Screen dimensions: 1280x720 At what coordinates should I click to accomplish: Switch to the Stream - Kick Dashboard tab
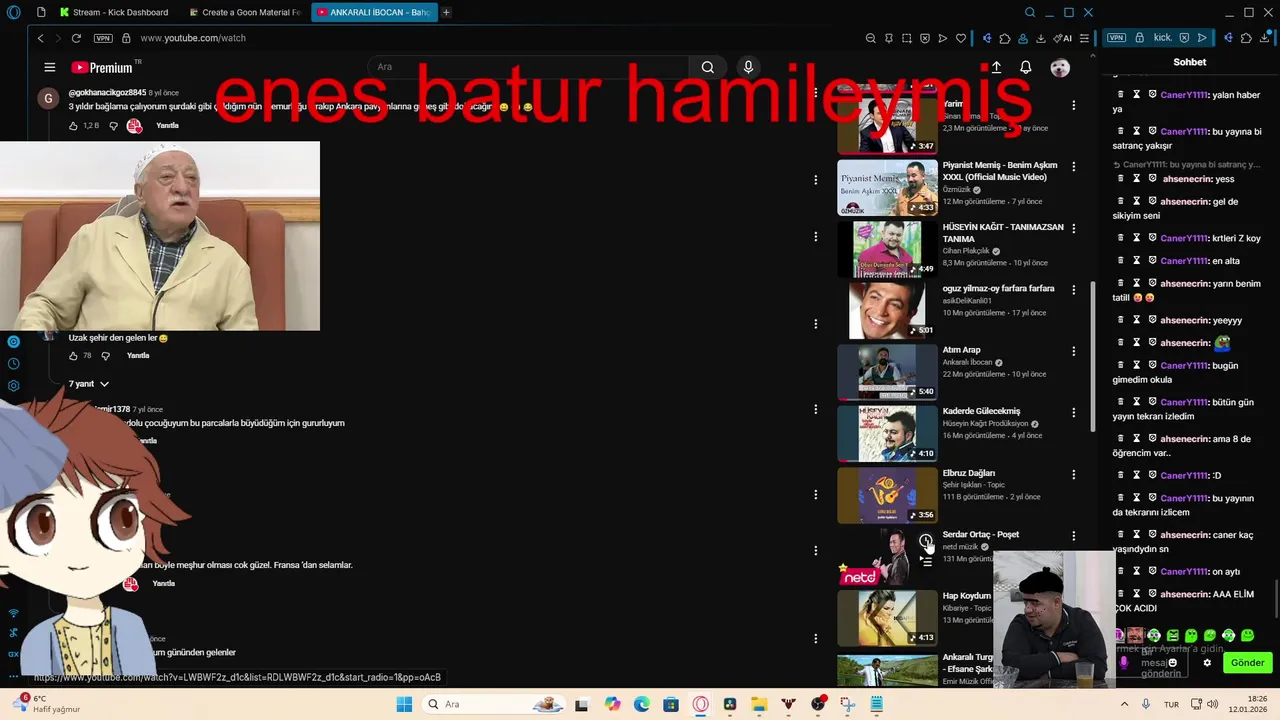pyautogui.click(x=113, y=12)
